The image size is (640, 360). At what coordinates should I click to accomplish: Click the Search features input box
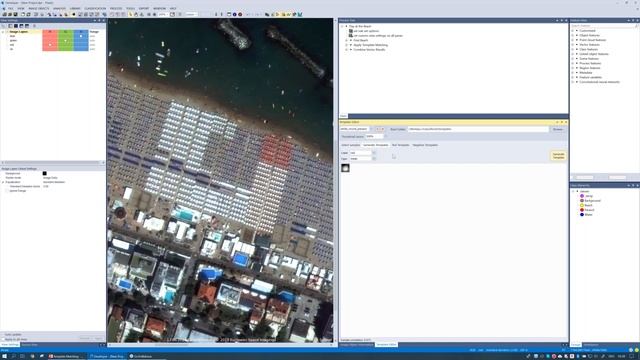[602, 26]
